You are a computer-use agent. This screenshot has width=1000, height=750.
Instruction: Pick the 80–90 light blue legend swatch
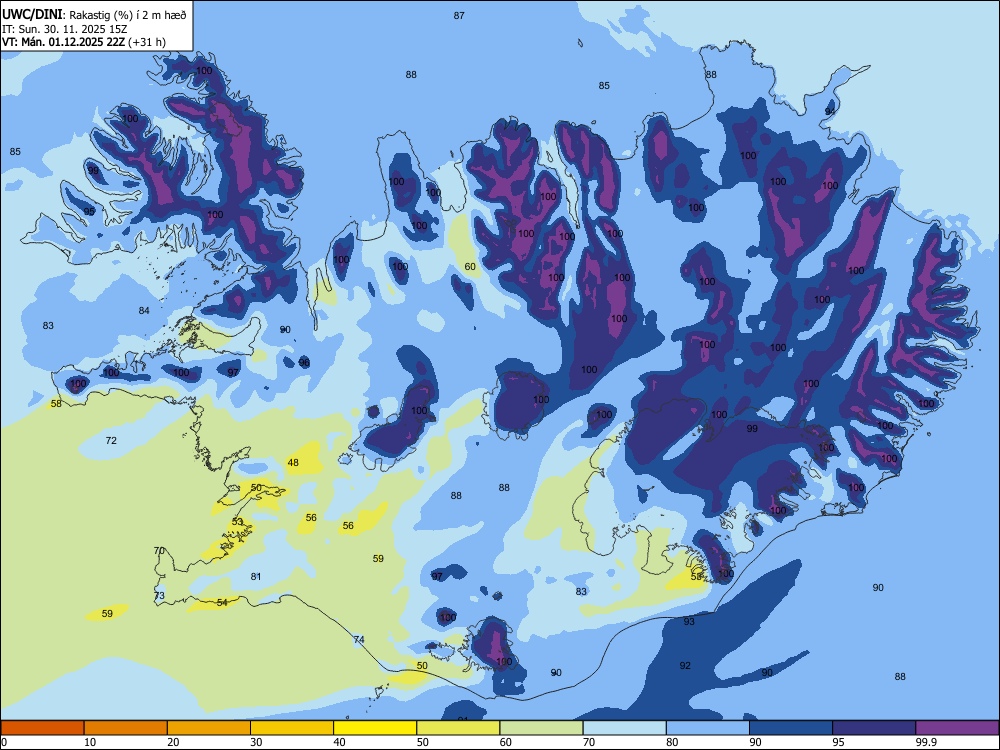pos(708,728)
